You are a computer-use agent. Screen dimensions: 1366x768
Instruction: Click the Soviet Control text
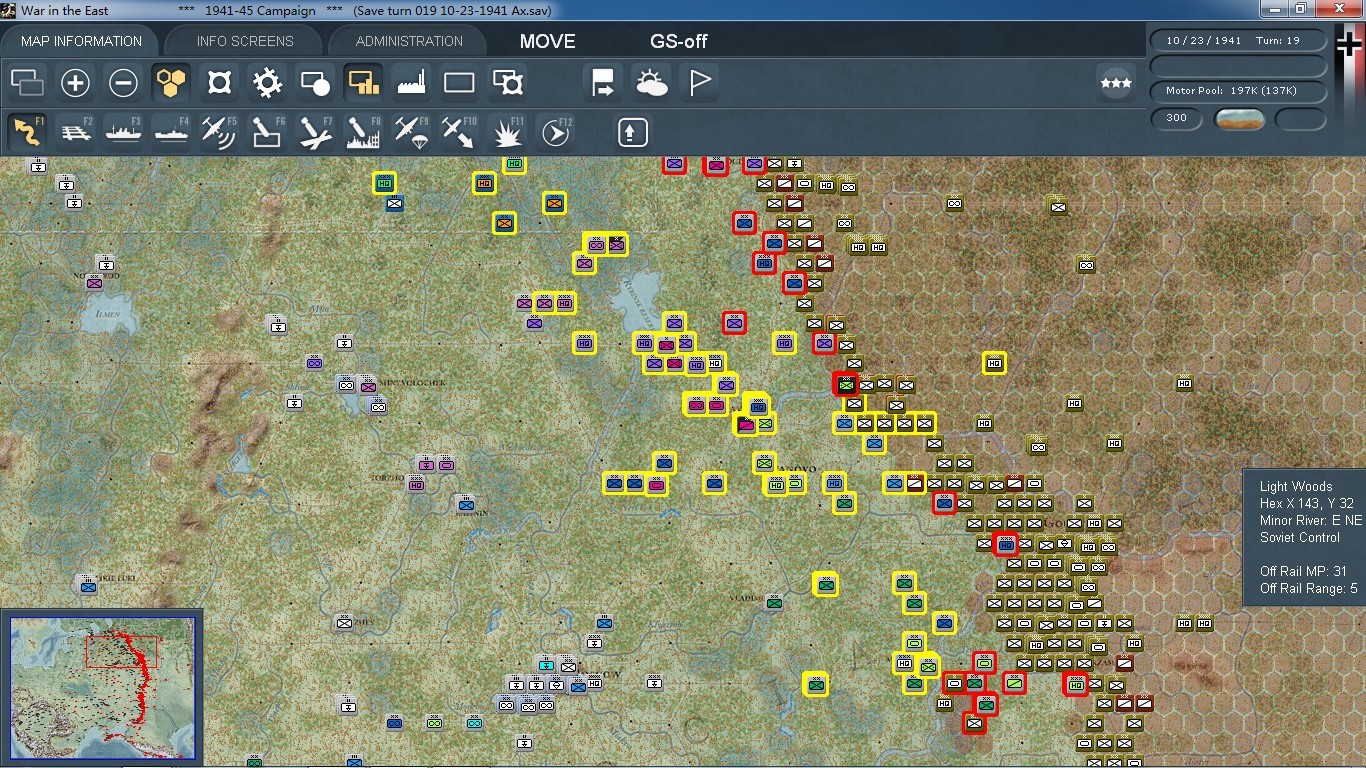[x=1300, y=538]
